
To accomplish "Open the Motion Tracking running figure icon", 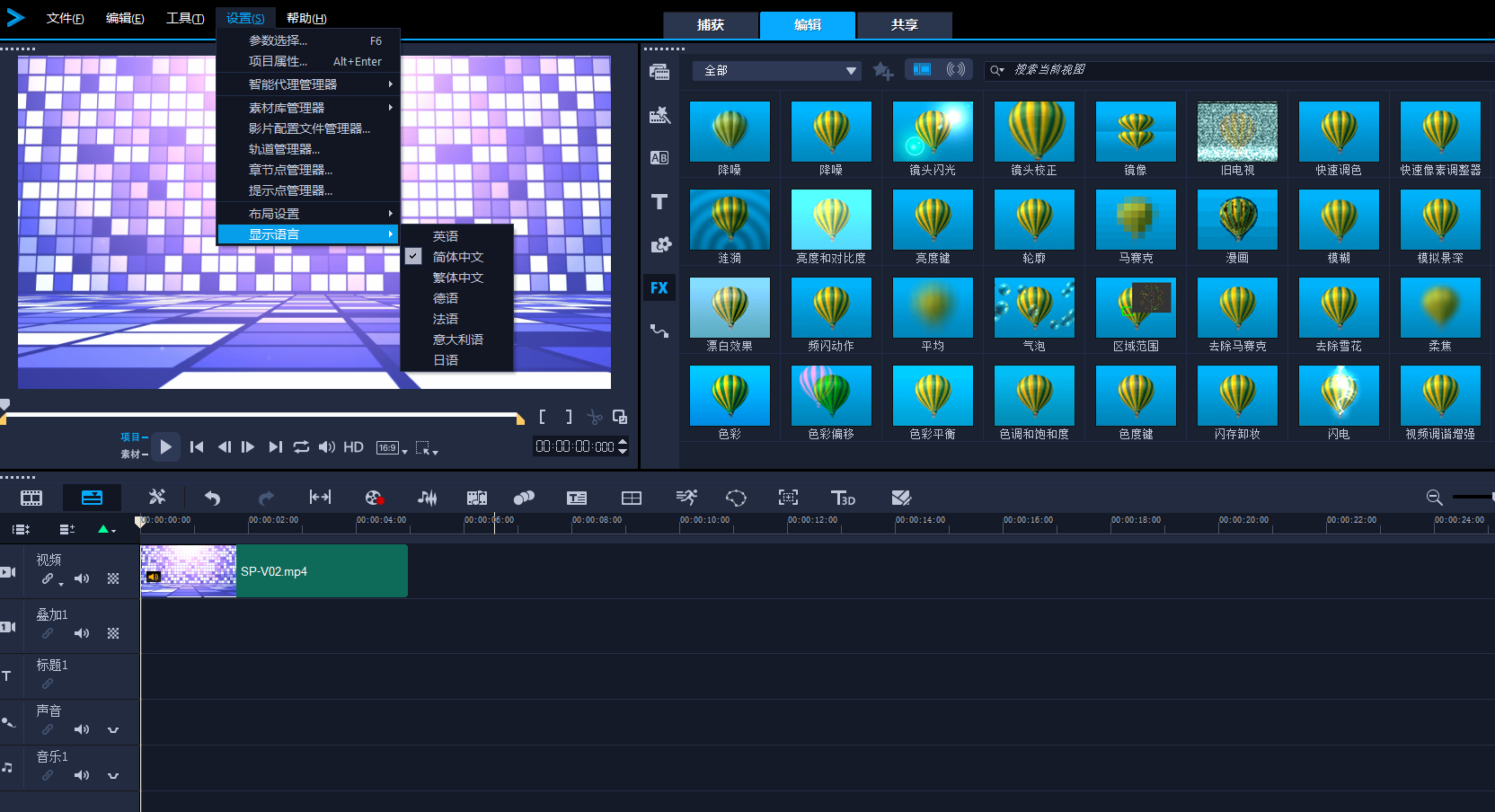I will [x=686, y=498].
